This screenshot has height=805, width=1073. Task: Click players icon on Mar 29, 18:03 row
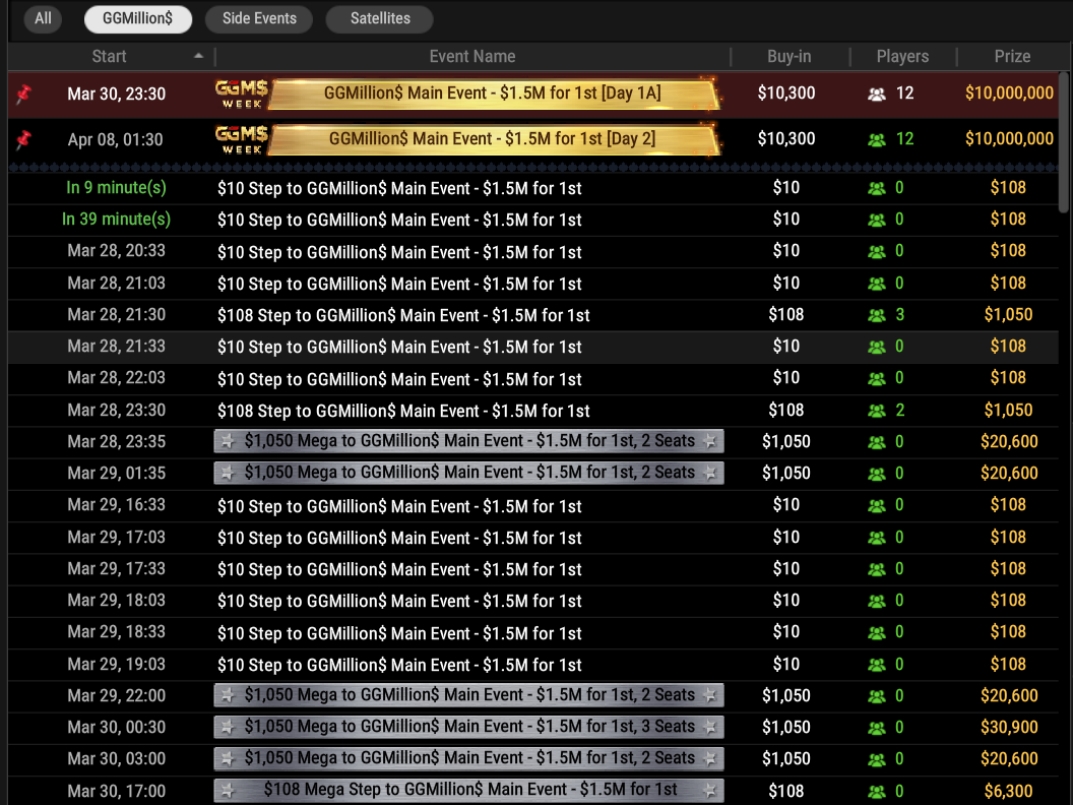[x=877, y=601]
